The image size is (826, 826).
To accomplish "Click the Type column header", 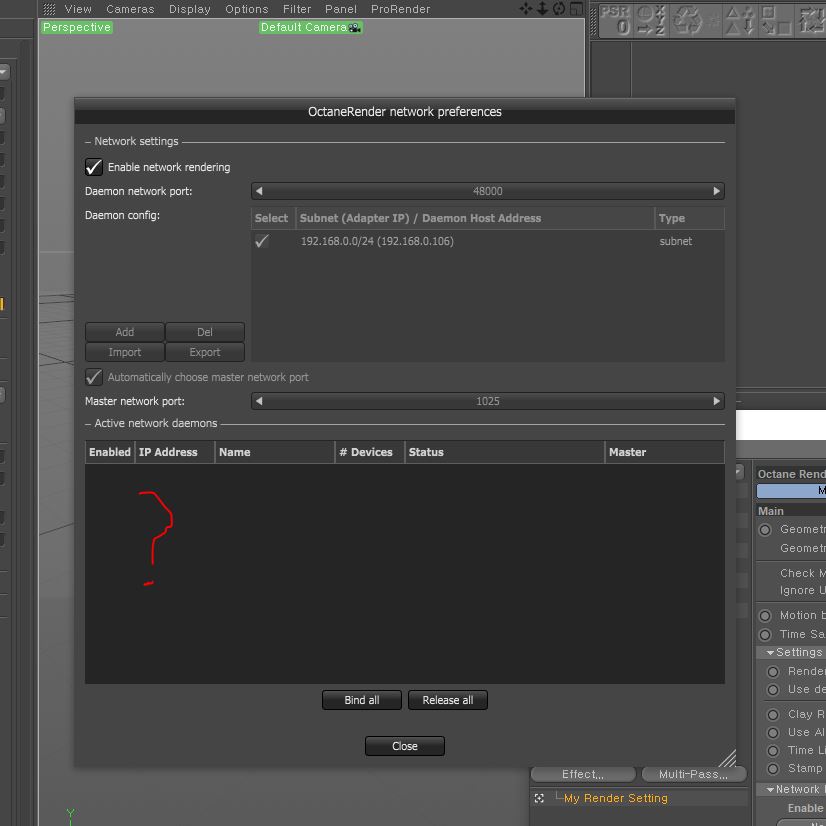I will point(690,218).
